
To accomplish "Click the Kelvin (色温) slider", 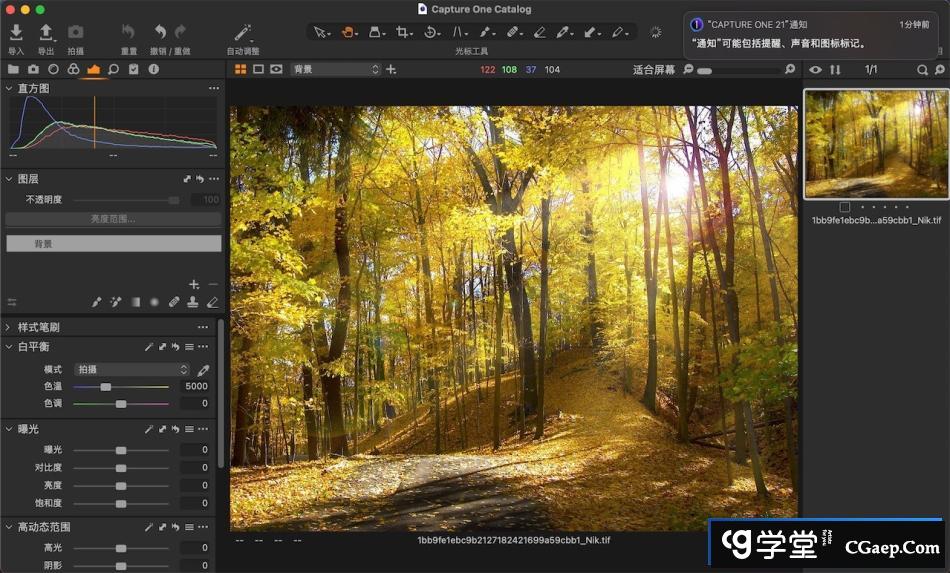I will pyautogui.click(x=120, y=386).
